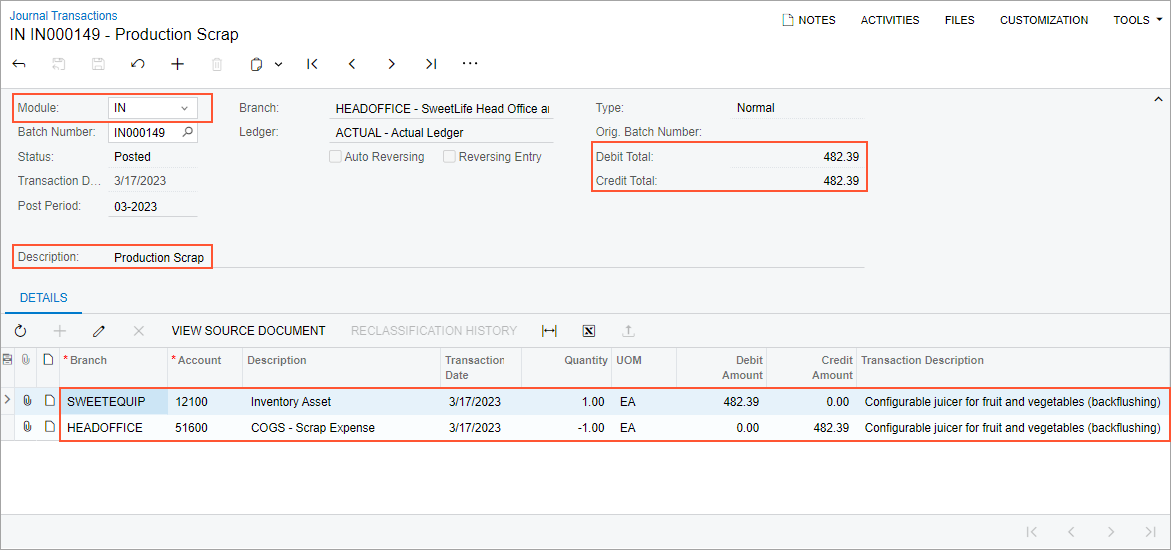Click the Undo icon in the toolbar
The height and width of the screenshot is (550, 1171).
pyautogui.click(x=138, y=64)
